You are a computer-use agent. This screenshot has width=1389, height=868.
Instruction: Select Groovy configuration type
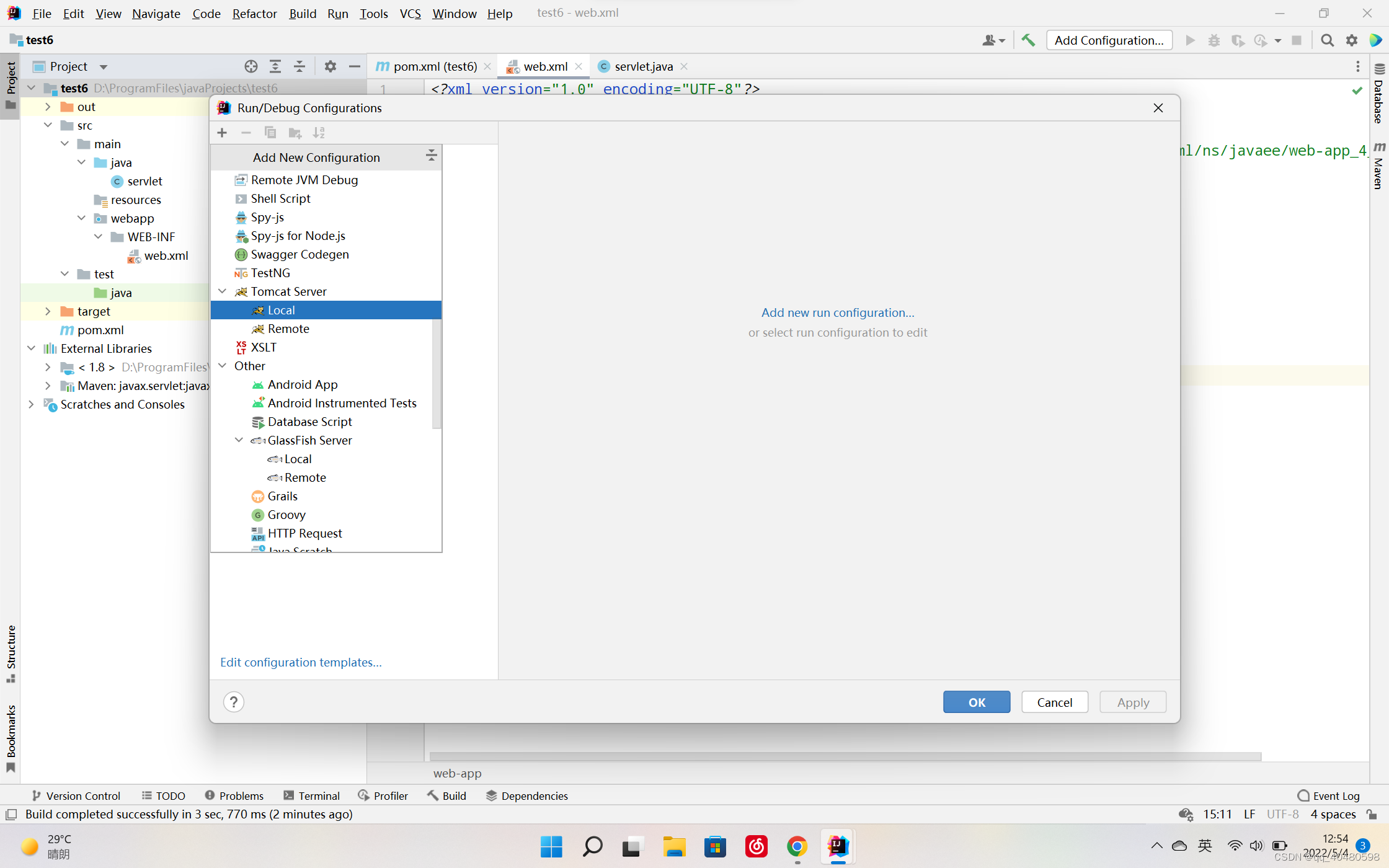pos(326,515)
